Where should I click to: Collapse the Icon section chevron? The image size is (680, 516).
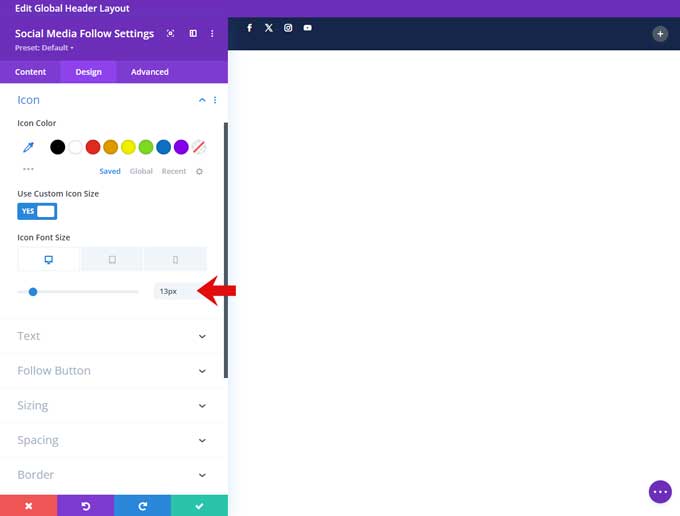[202, 100]
